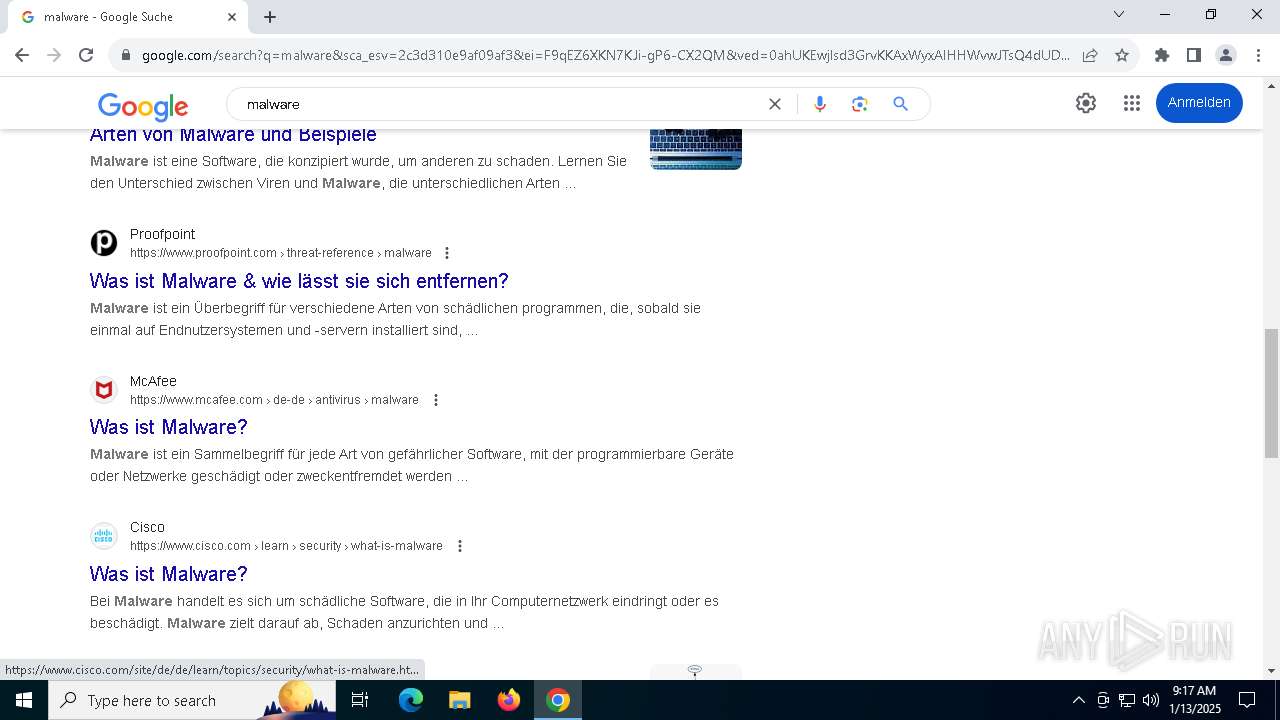Viewport: 1280px width, 720px height.
Task: Open Google quick settings gear
Action: click(x=1086, y=103)
